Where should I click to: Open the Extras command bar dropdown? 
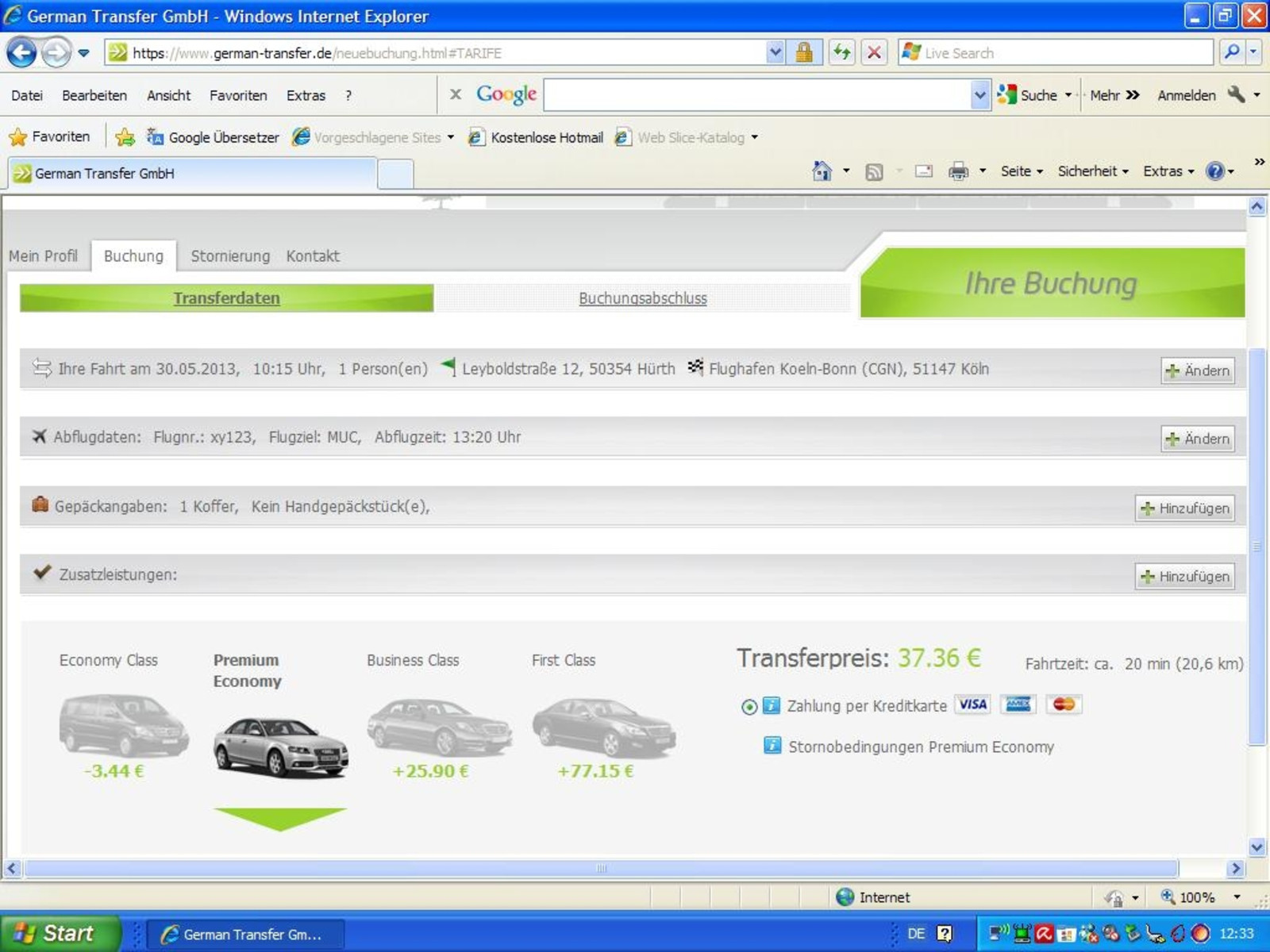(1168, 171)
